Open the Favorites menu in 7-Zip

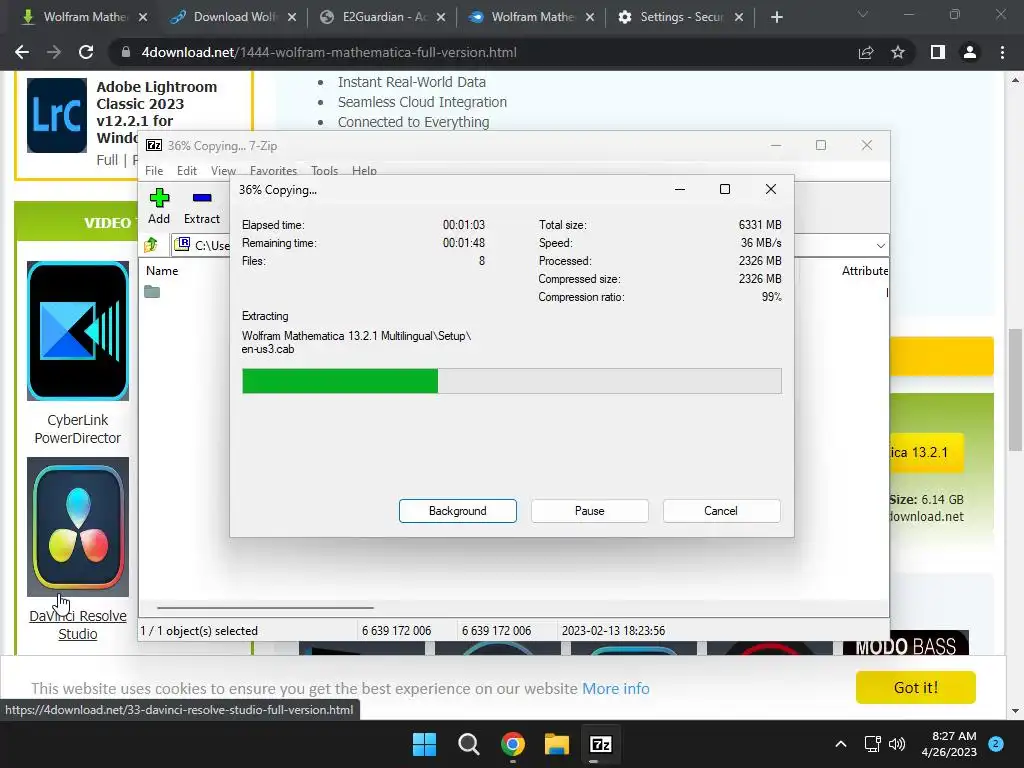pyautogui.click(x=274, y=170)
